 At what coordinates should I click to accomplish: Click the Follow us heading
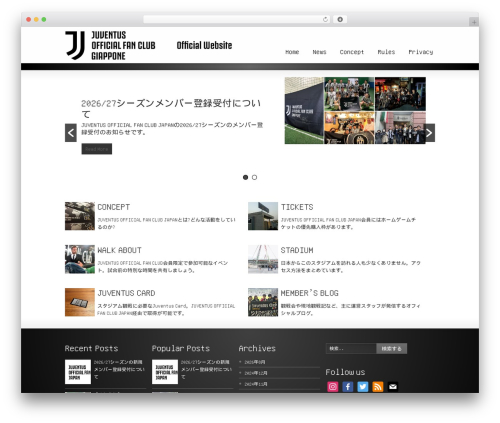pyautogui.click(x=345, y=372)
